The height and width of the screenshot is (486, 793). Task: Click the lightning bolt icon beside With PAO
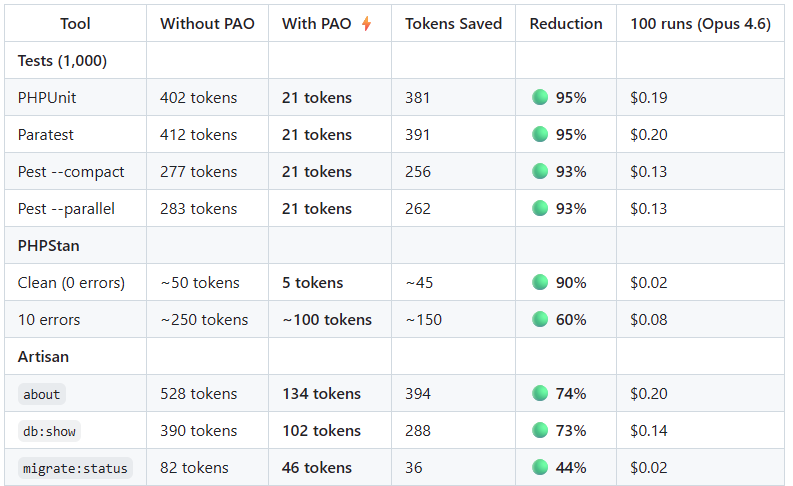366,24
